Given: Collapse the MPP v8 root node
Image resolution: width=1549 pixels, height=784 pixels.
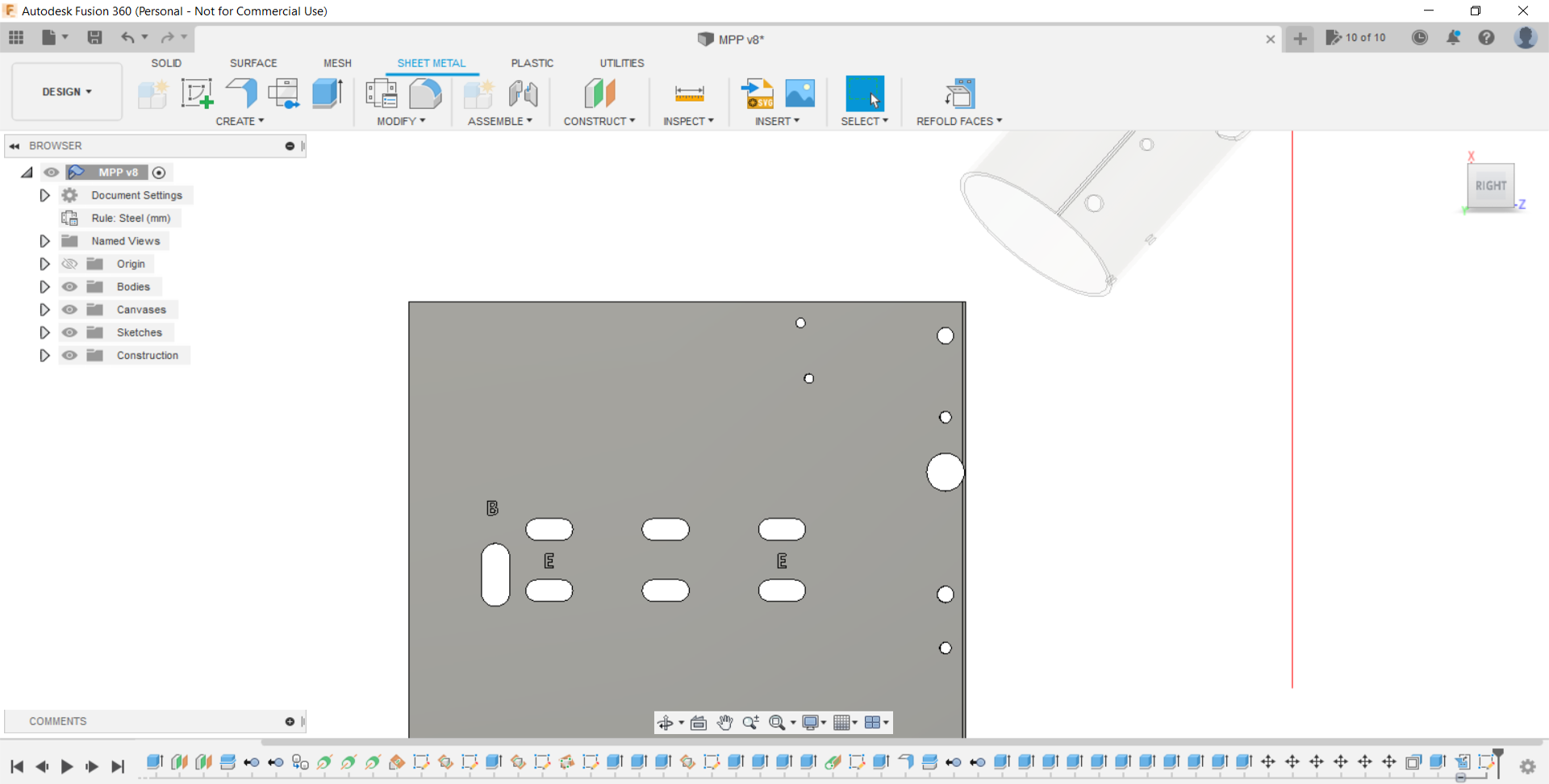Looking at the screenshot, I should 27,173.
